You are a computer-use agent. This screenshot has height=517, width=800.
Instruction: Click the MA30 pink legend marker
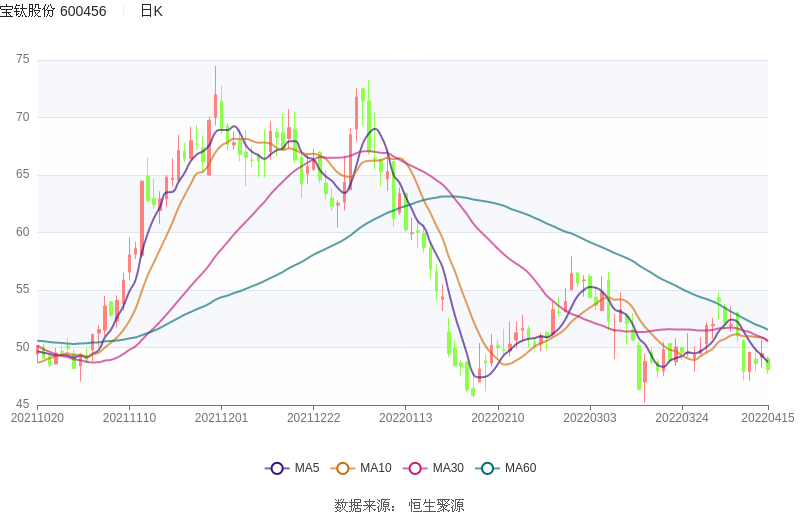415,468
